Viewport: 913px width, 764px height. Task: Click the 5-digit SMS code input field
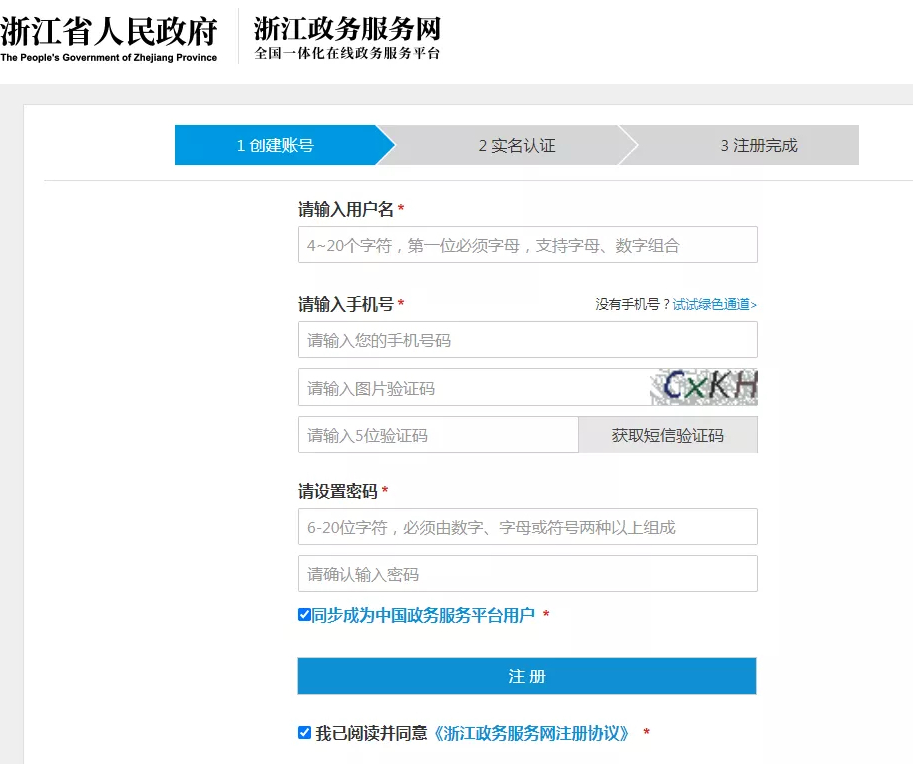[437, 434]
